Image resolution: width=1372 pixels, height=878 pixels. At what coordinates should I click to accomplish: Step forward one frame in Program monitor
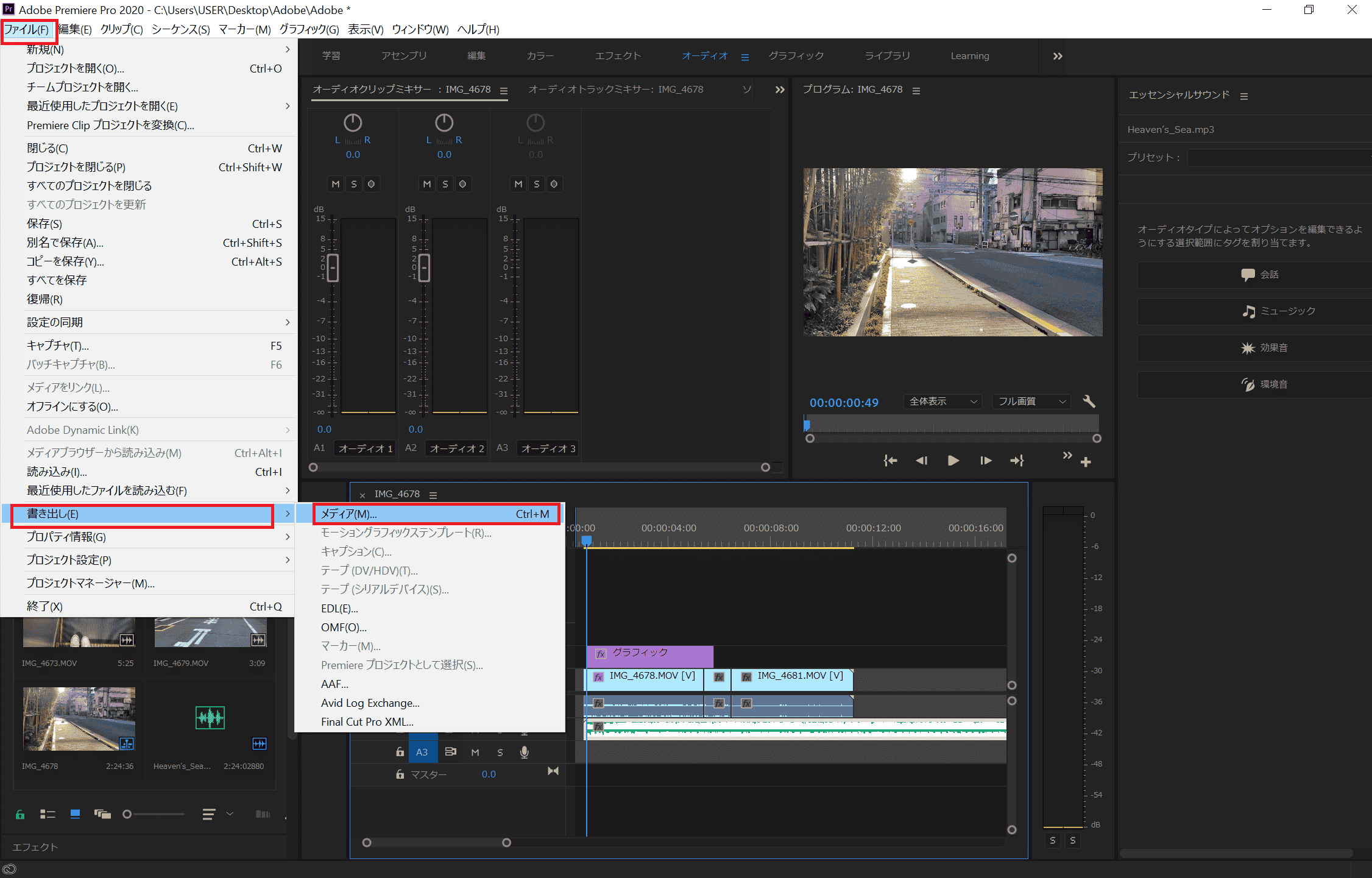click(x=986, y=461)
